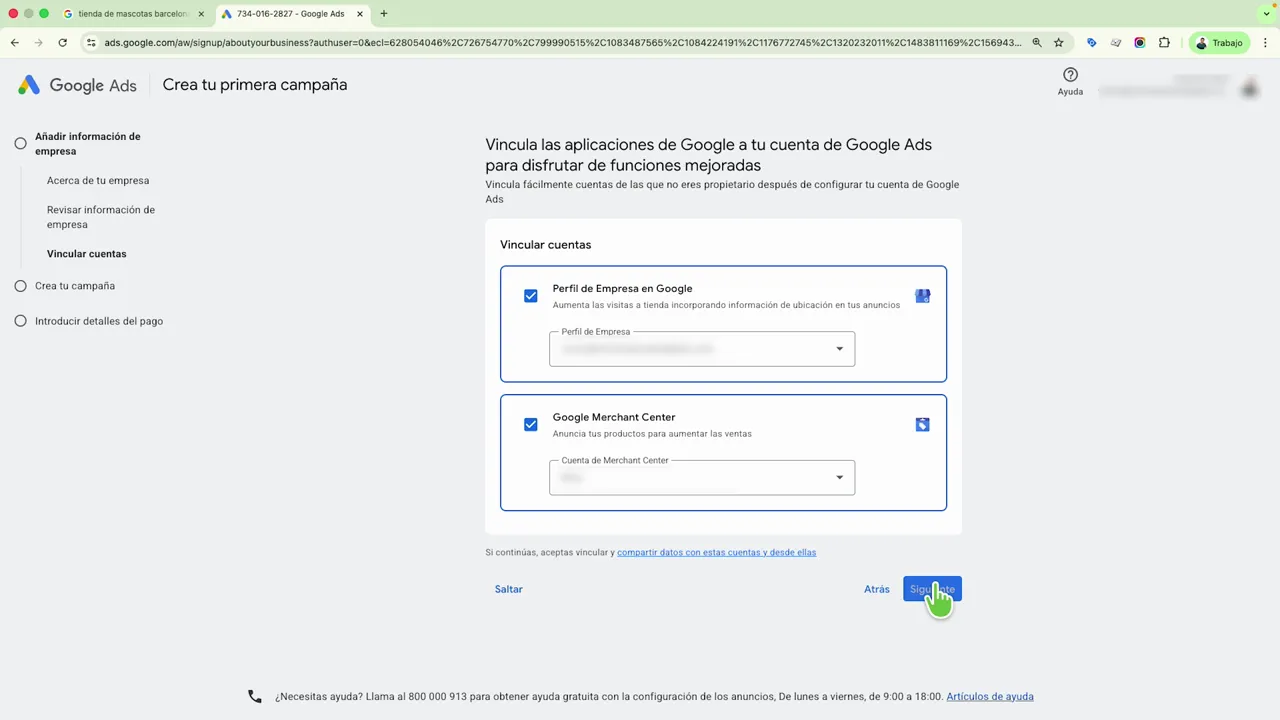Image resolution: width=1280 pixels, height=720 pixels.
Task: Reload the page
Action: (62, 43)
